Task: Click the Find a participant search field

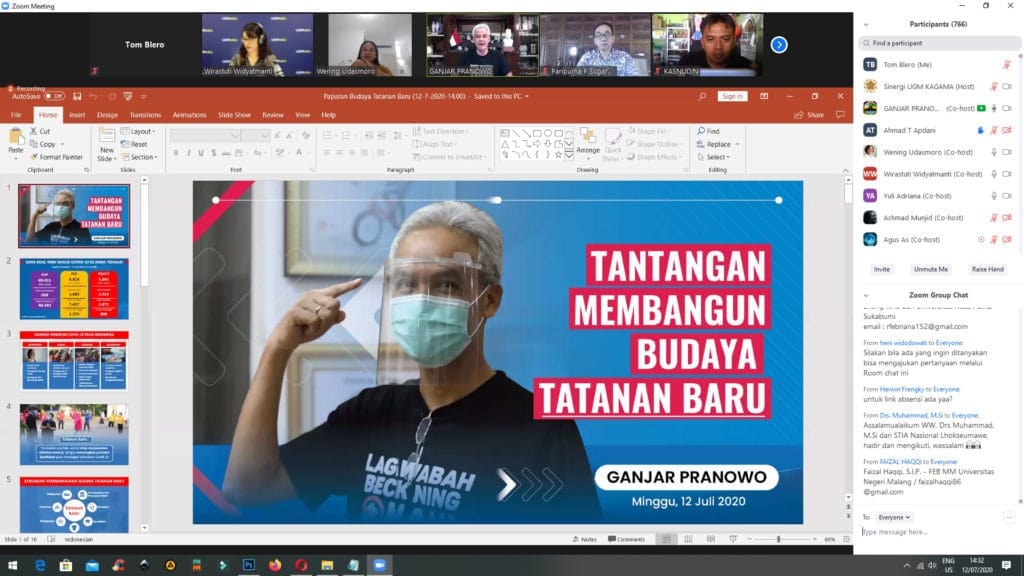Action: pyautogui.click(x=939, y=43)
